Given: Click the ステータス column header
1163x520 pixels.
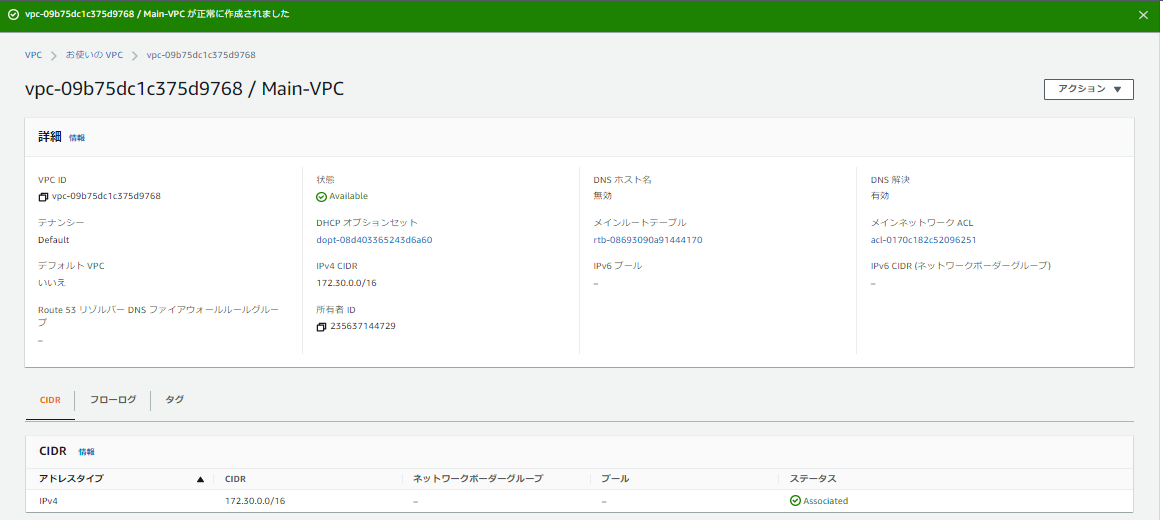Looking at the screenshot, I should pyautogui.click(x=812, y=479).
